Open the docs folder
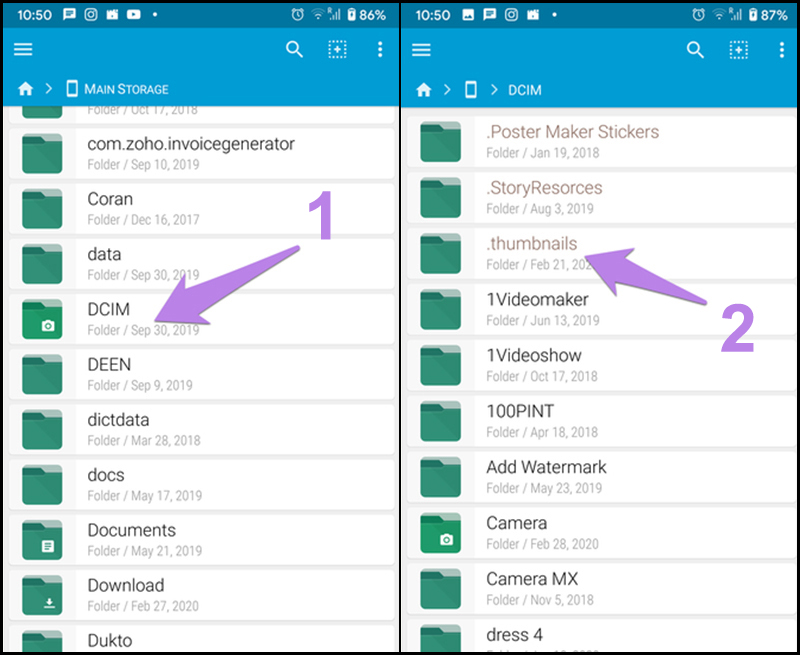Screen dimensions: 800x655 [202, 484]
